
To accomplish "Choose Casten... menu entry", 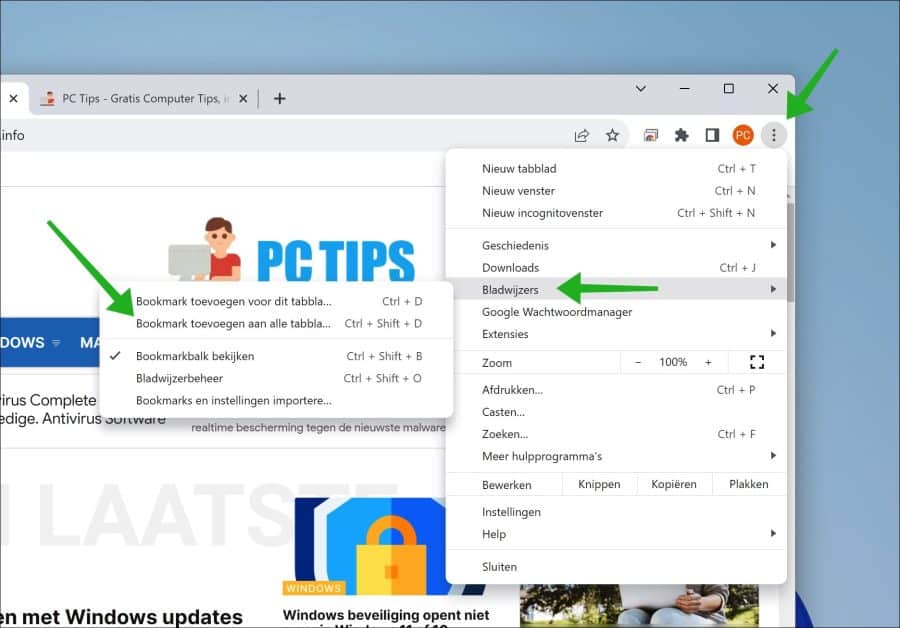I will 616,412.
